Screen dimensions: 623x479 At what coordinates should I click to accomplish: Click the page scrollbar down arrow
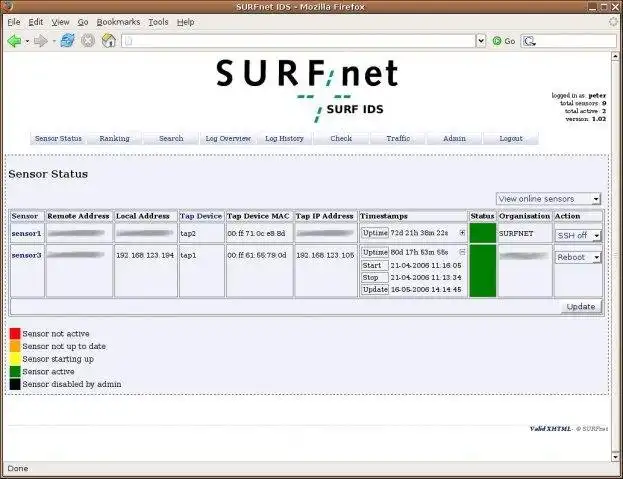pyautogui.click(x=615, y=457)
